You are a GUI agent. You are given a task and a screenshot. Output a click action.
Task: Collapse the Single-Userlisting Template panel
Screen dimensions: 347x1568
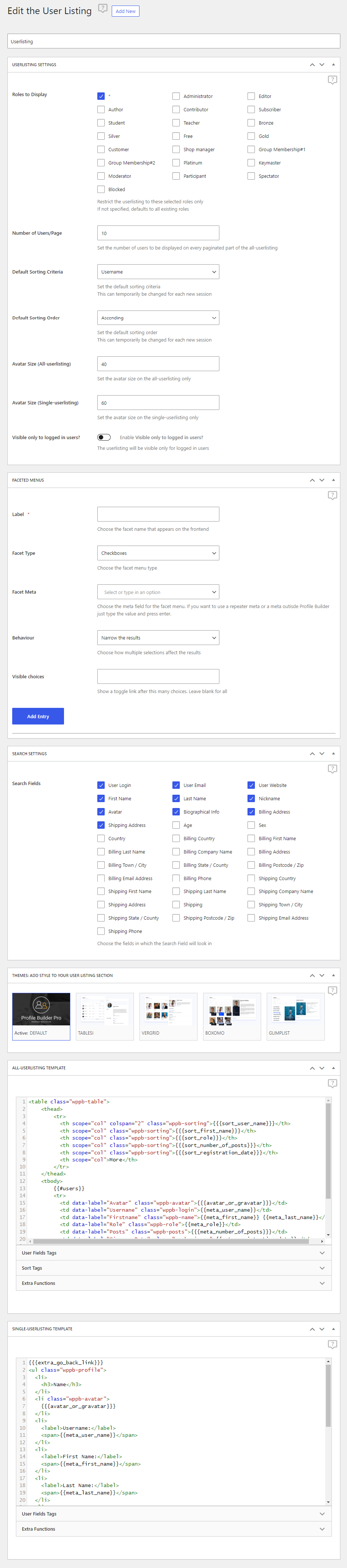pos(333,1329)
